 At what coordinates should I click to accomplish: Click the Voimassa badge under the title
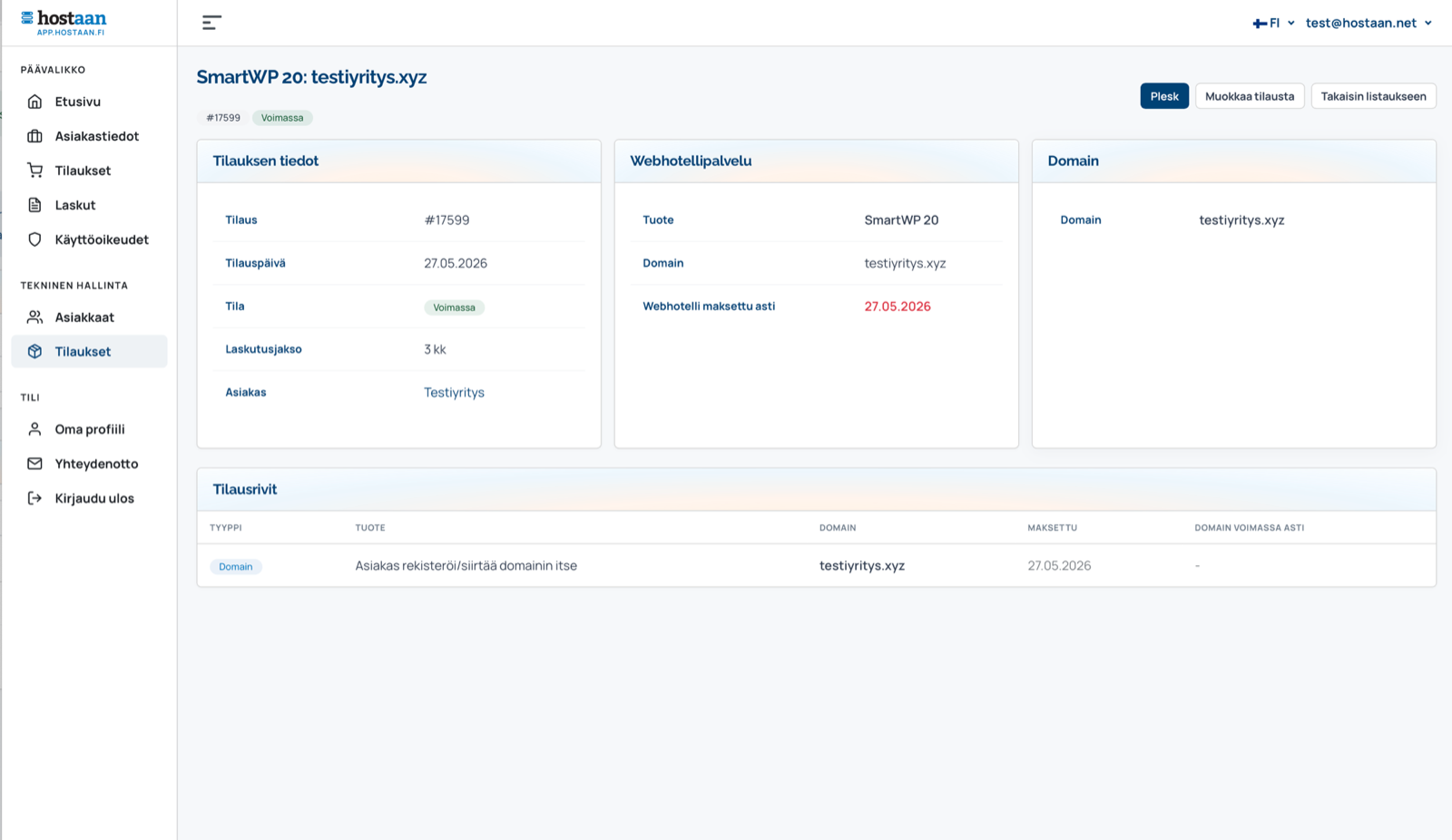tap(282, 118)
